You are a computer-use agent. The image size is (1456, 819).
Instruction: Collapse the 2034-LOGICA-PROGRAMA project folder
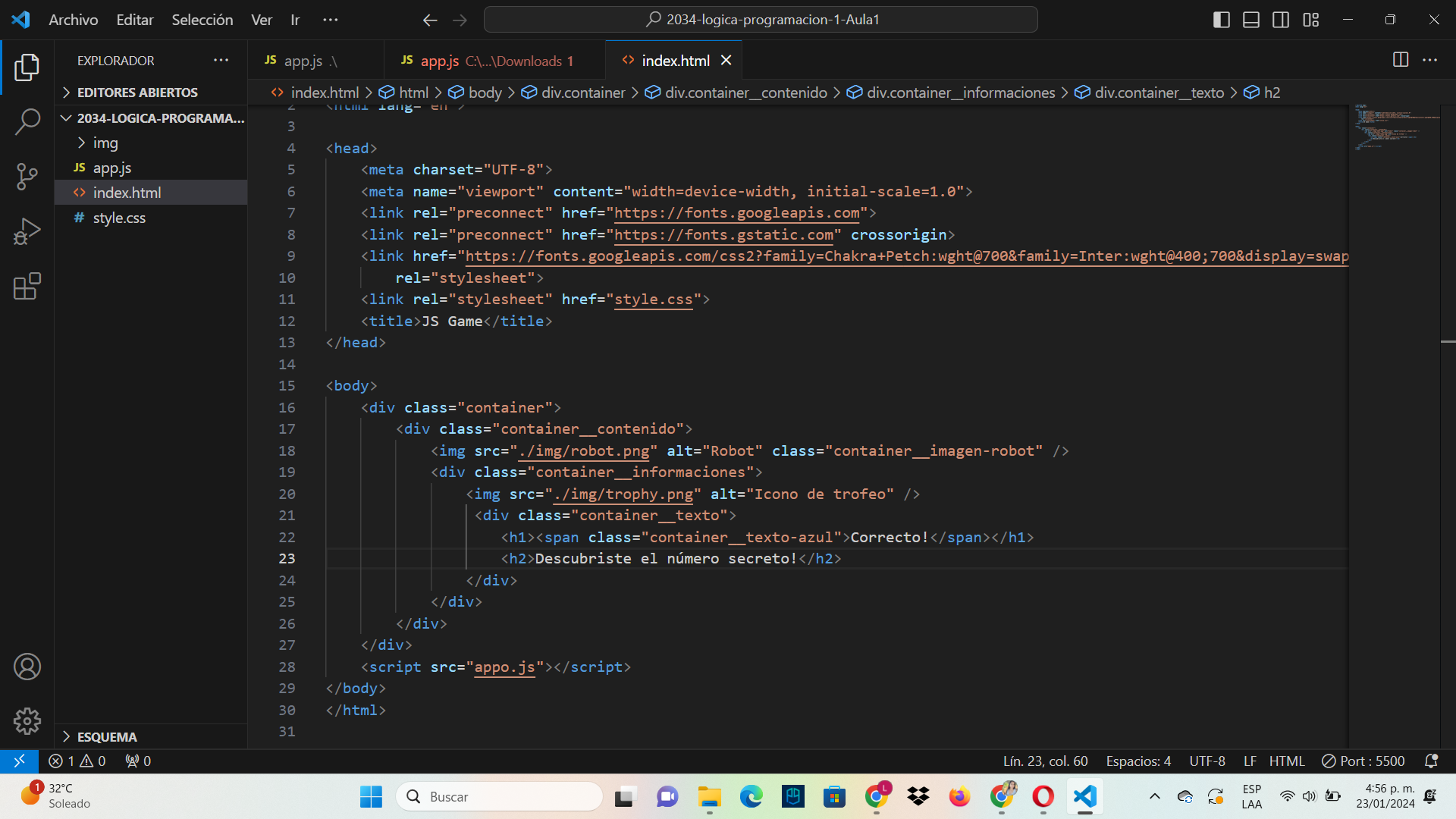click(x=152, y=118)
